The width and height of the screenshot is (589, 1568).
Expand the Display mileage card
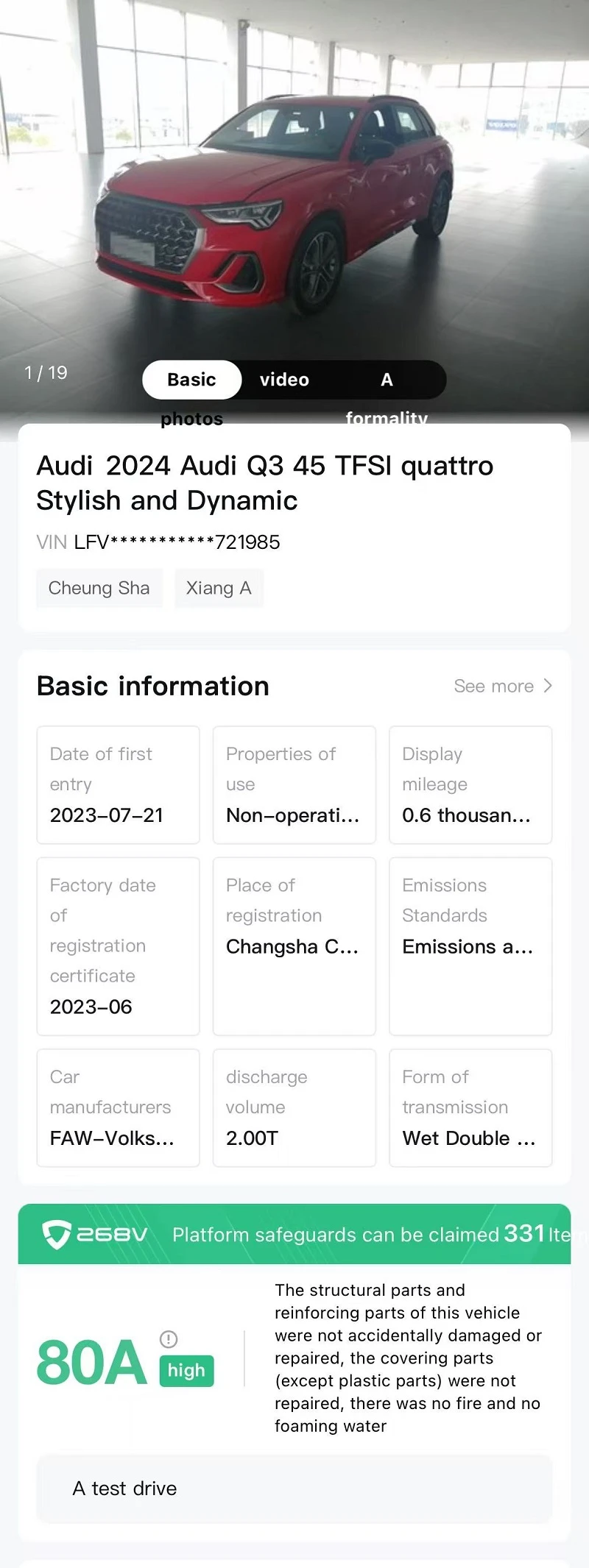click(470, 785)
